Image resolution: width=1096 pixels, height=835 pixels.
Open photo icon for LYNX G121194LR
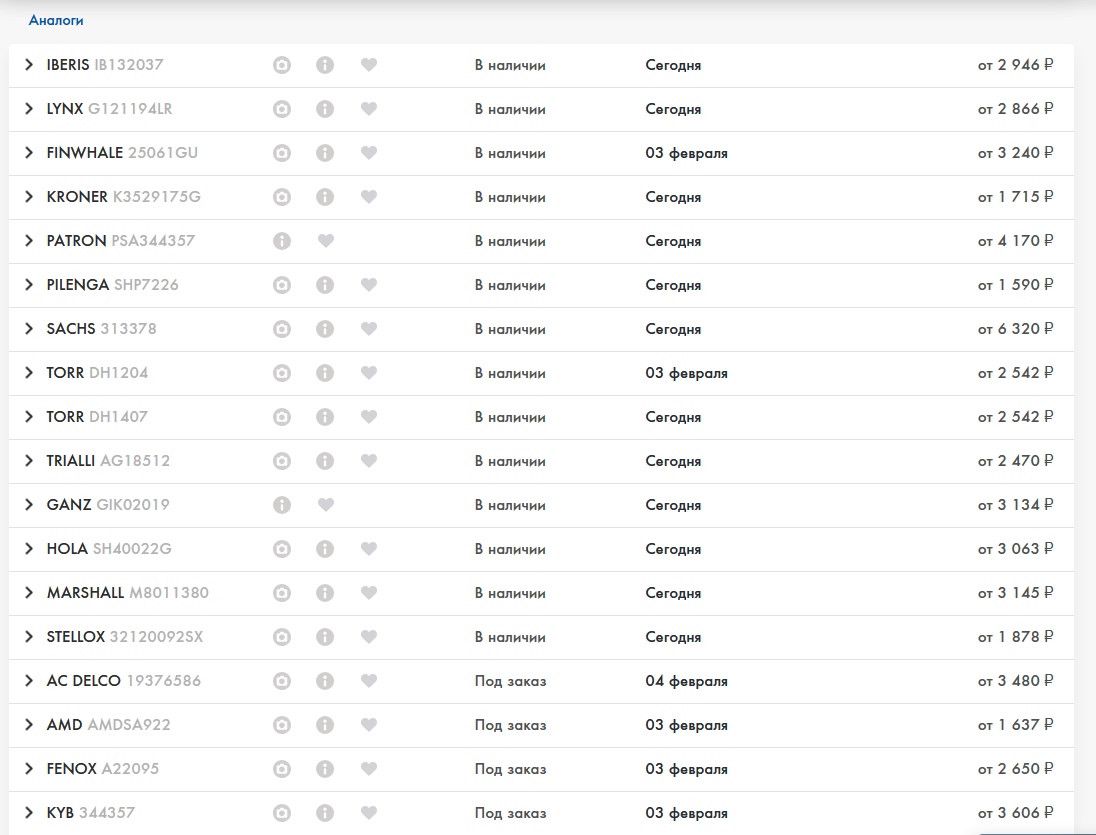click(282, 109)
